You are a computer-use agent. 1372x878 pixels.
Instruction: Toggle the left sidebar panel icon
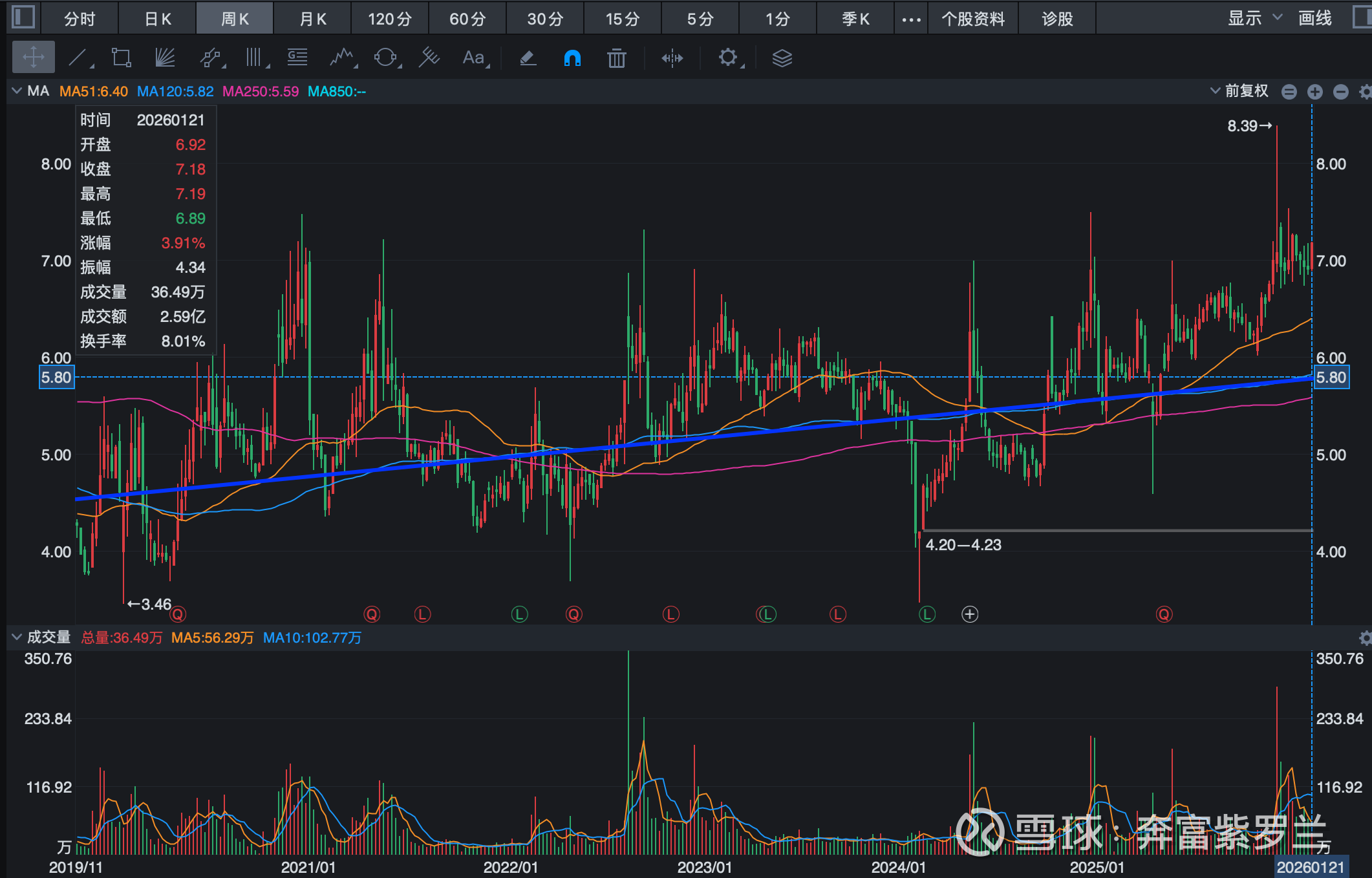tap(23, 17)
